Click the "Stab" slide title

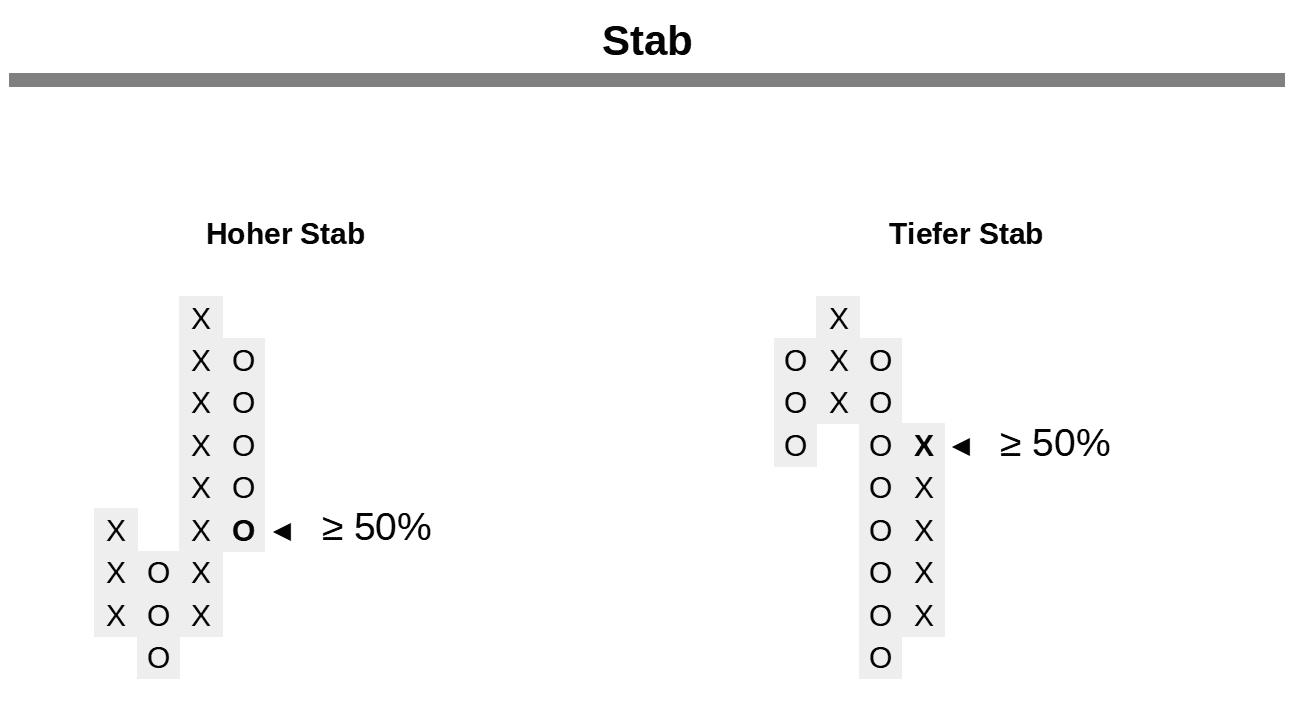point(647,42)
